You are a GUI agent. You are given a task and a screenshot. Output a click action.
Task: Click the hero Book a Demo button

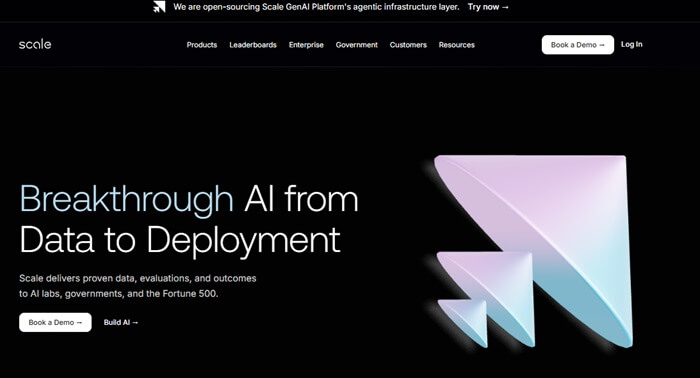[x=55, y=322]
